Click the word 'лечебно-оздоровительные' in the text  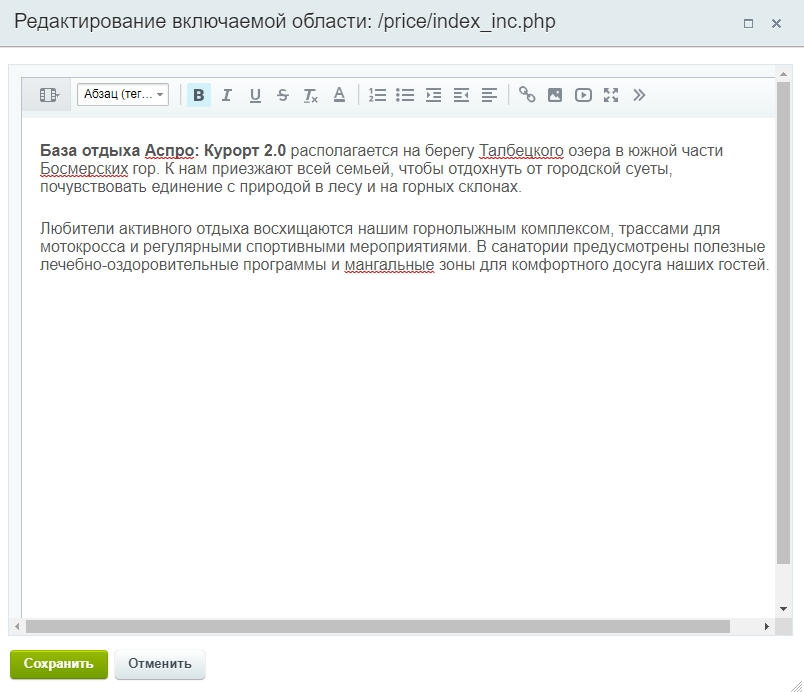pyautogui.click(x=139, y=265)
